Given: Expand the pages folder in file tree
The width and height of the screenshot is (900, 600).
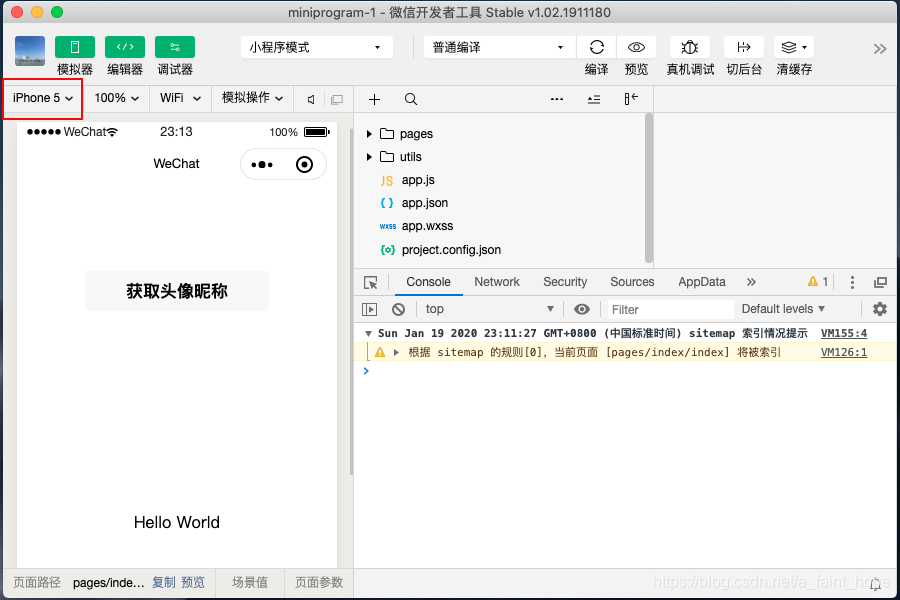Looking at the screenshot, I should tap(369, 133).
